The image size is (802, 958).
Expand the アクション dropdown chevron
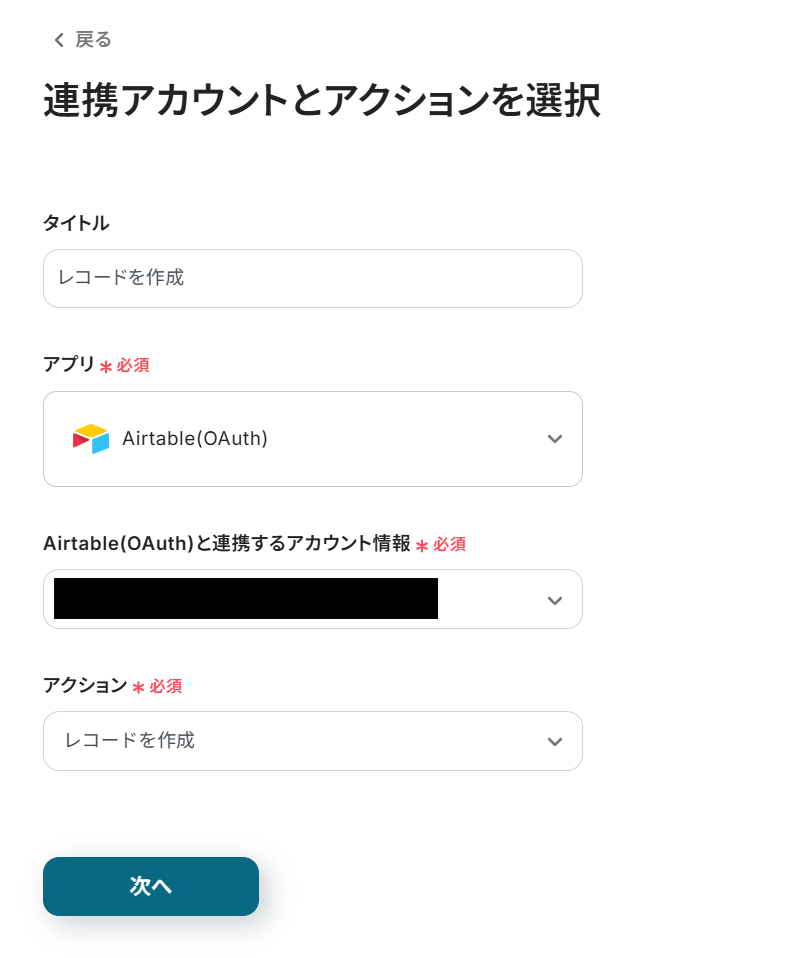(555, 741)
